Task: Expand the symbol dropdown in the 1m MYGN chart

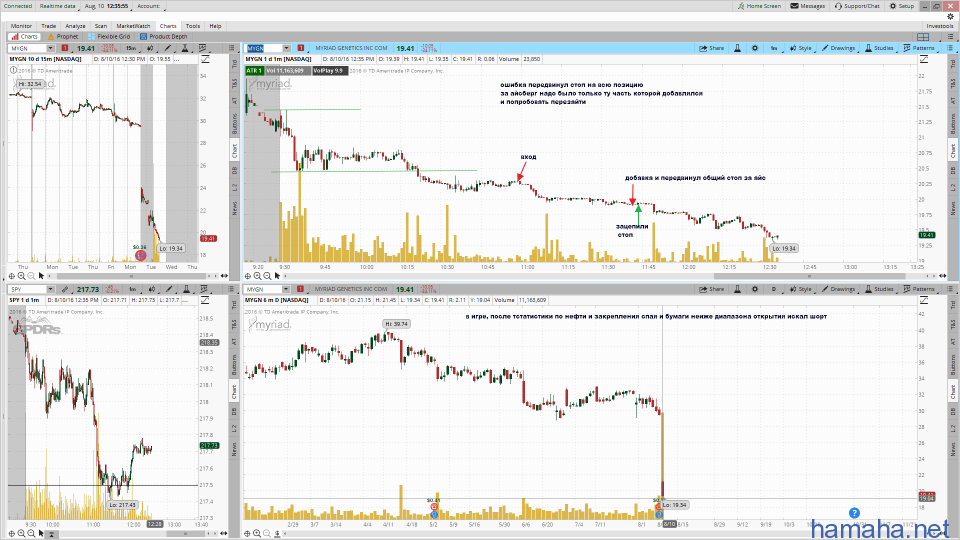Action: (286, 48)
